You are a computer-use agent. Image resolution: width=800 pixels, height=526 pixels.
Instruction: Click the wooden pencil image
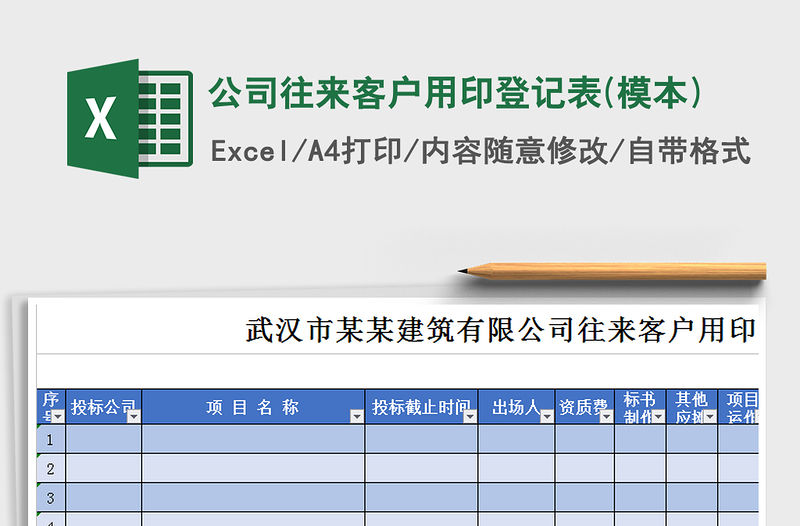pos(612,271)
